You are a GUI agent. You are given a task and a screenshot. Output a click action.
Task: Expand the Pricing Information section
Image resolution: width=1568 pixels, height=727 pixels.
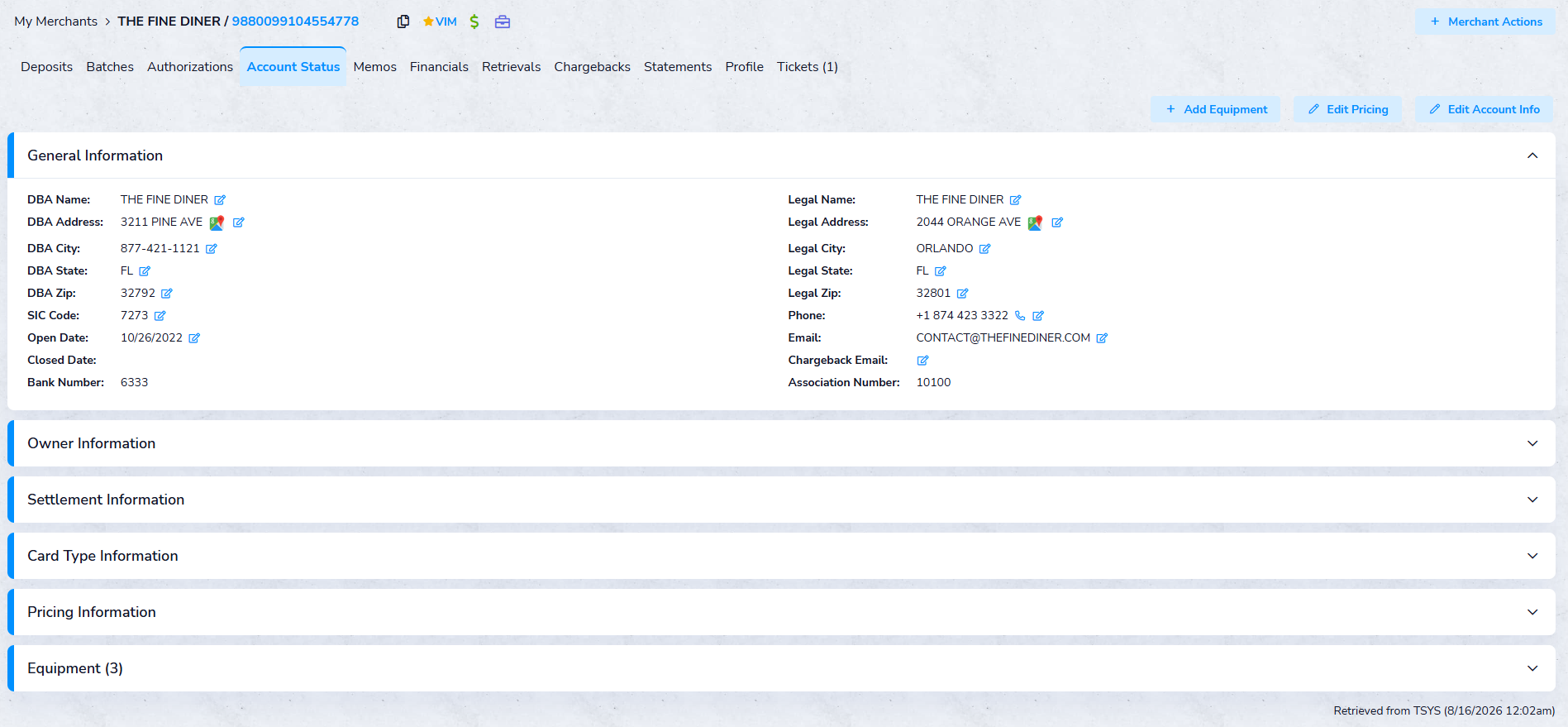coord(1532,612)
